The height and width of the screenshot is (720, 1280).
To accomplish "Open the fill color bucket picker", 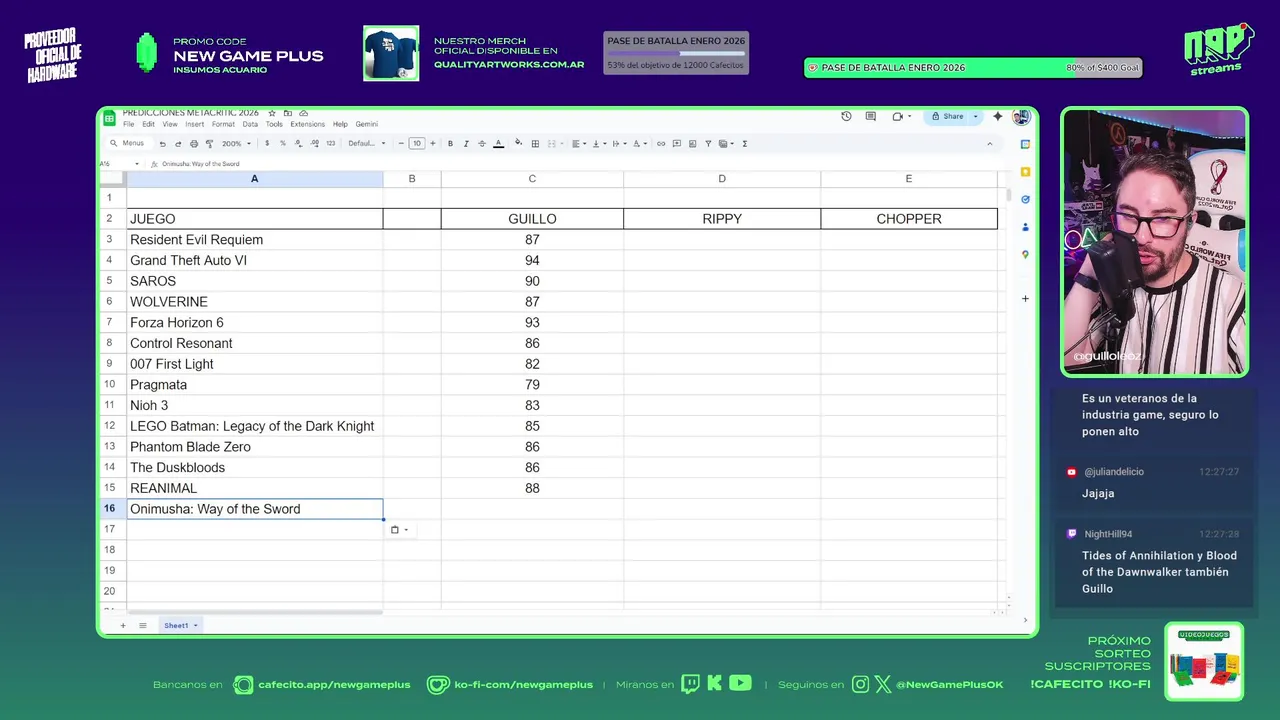I will click(518, 143).
